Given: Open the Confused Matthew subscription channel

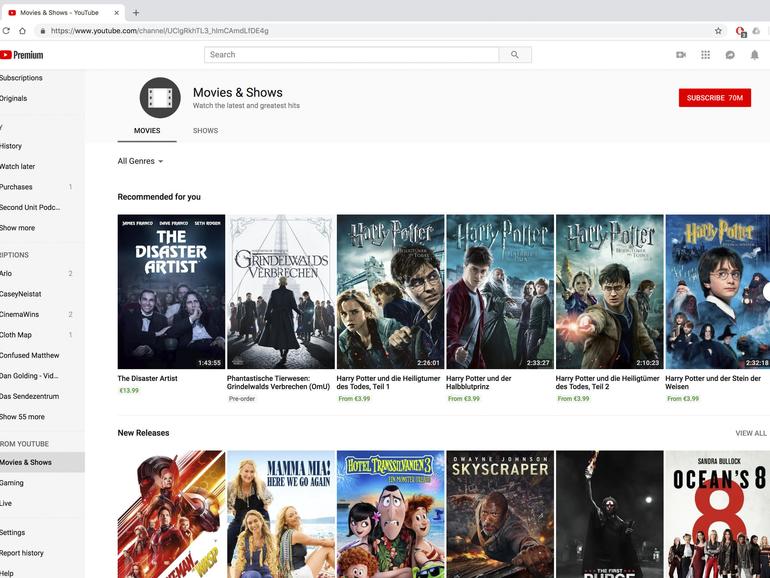Looking at the screenshot, I should (29, 356).
